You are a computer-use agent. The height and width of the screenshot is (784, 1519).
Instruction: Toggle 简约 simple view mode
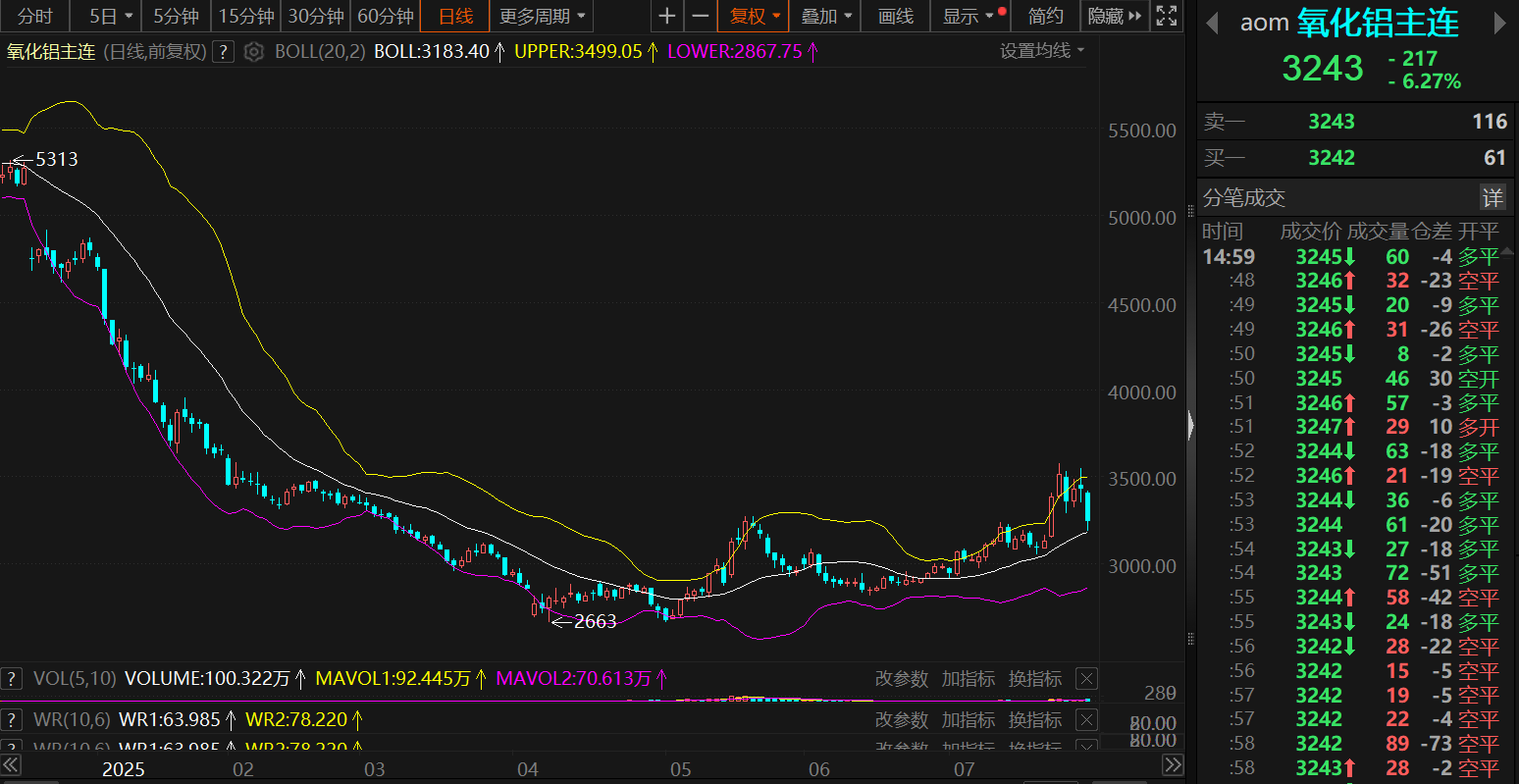click(x=1045, y=16)
